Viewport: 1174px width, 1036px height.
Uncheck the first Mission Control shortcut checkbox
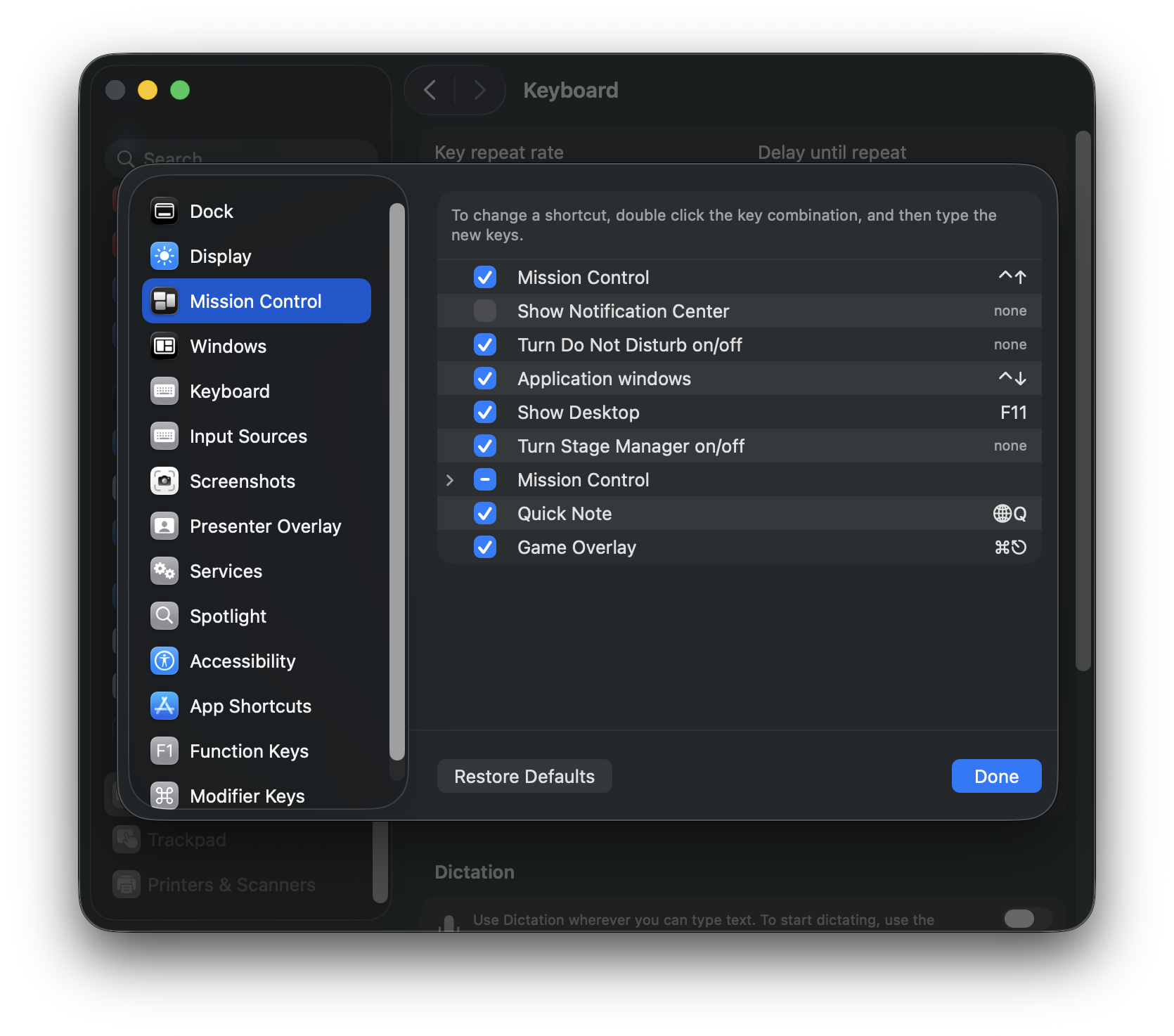485,277
